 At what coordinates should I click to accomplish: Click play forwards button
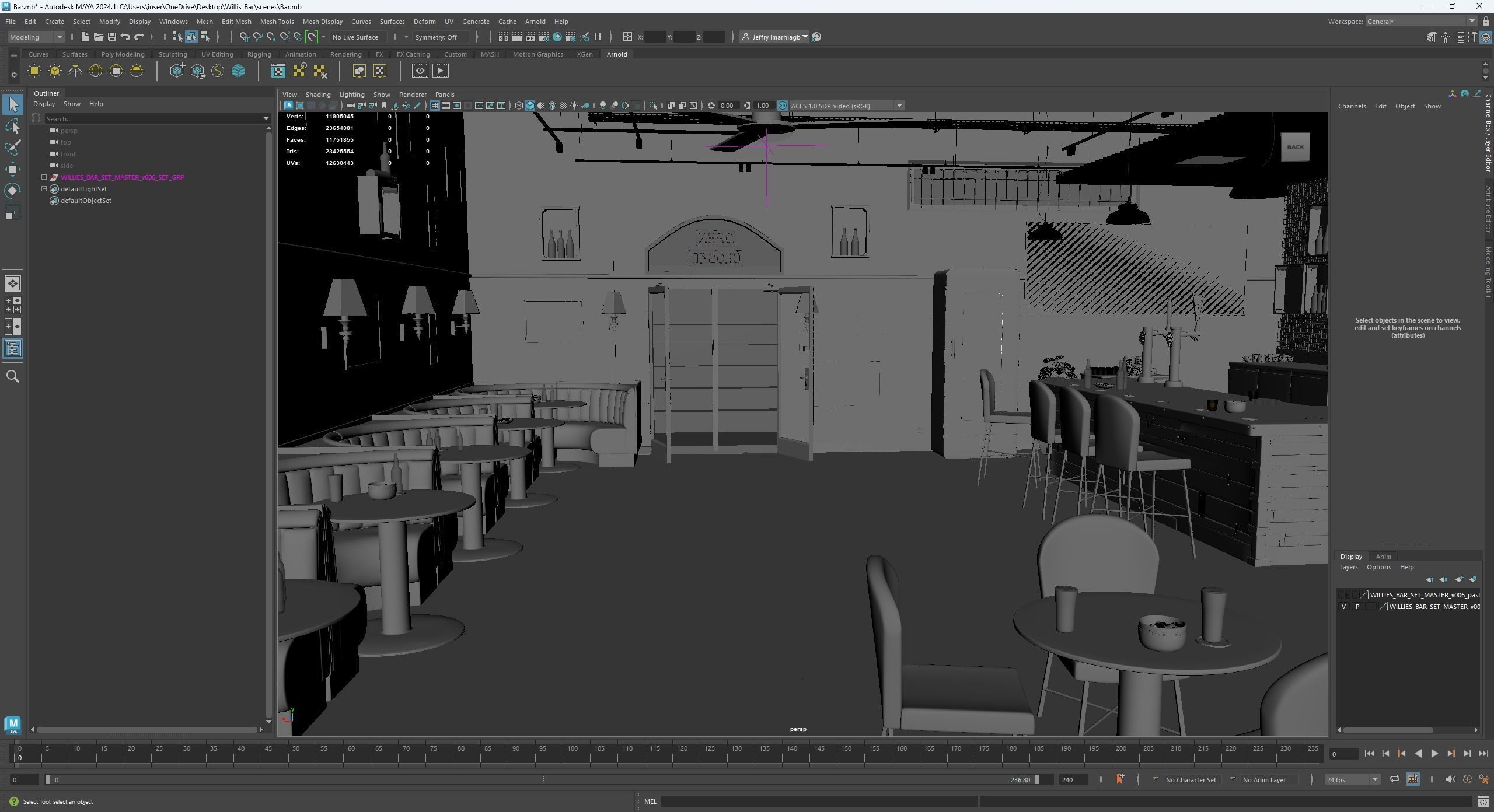(1434, 754)
